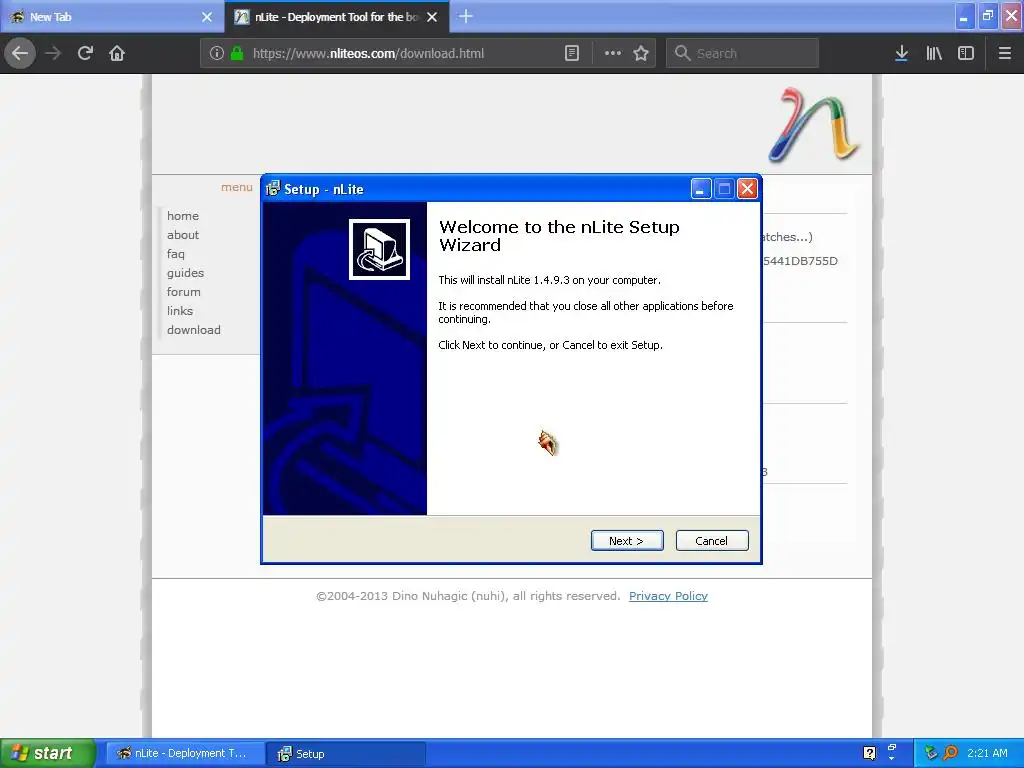Screen dimensions: 1024x768
Task: Minimize the Setup - nLite dialog
Action: 700,189
